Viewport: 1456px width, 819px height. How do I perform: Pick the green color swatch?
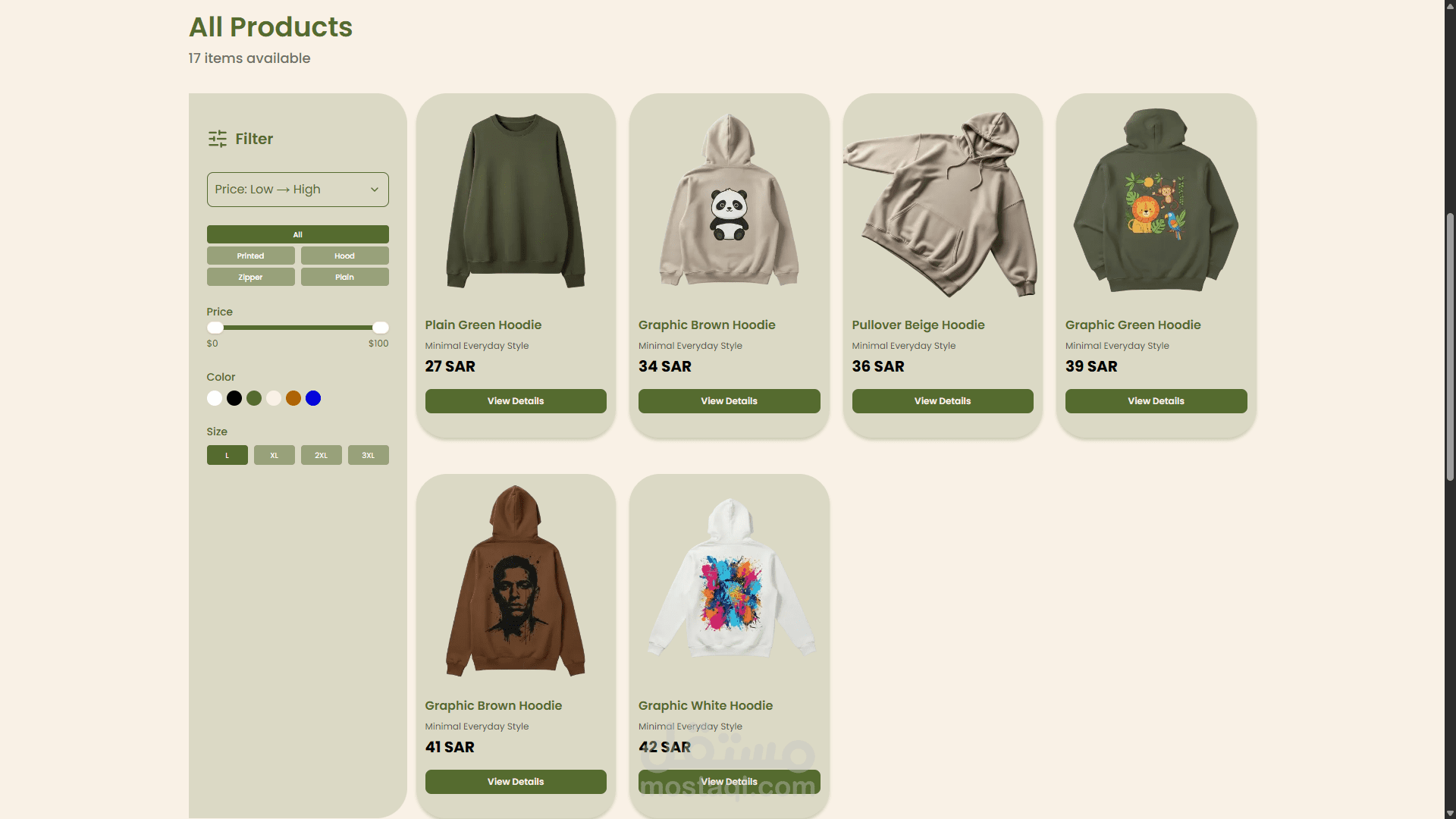coord(254,398)
